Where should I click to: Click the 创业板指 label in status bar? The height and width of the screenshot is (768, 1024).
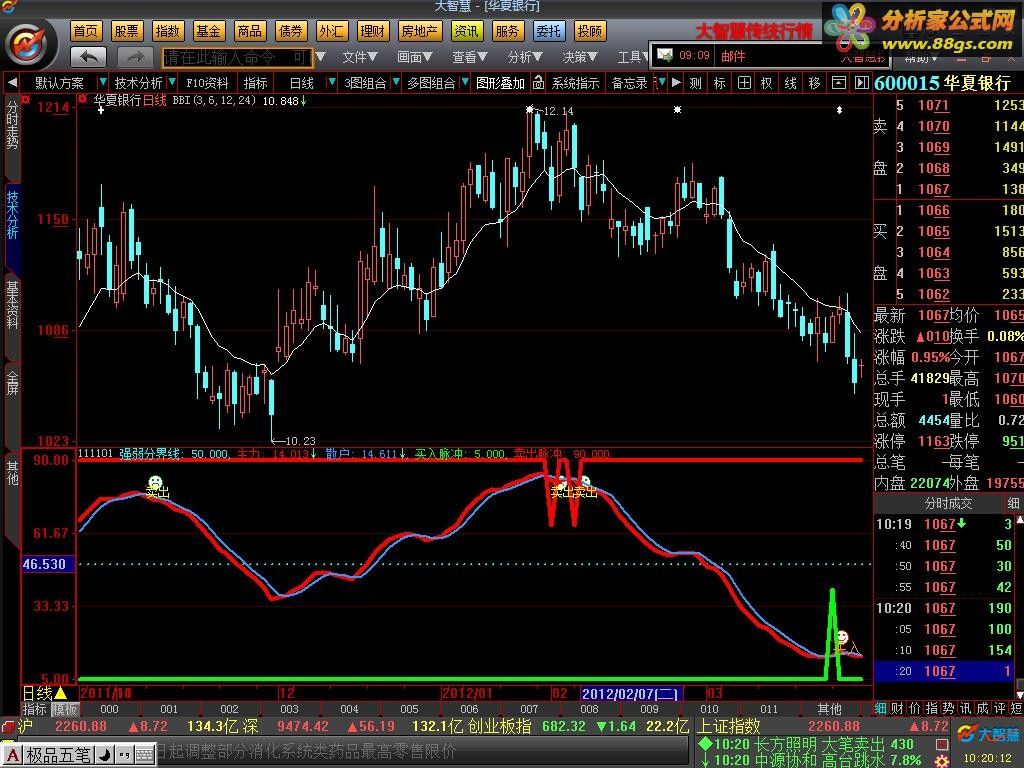pos(500,726)
